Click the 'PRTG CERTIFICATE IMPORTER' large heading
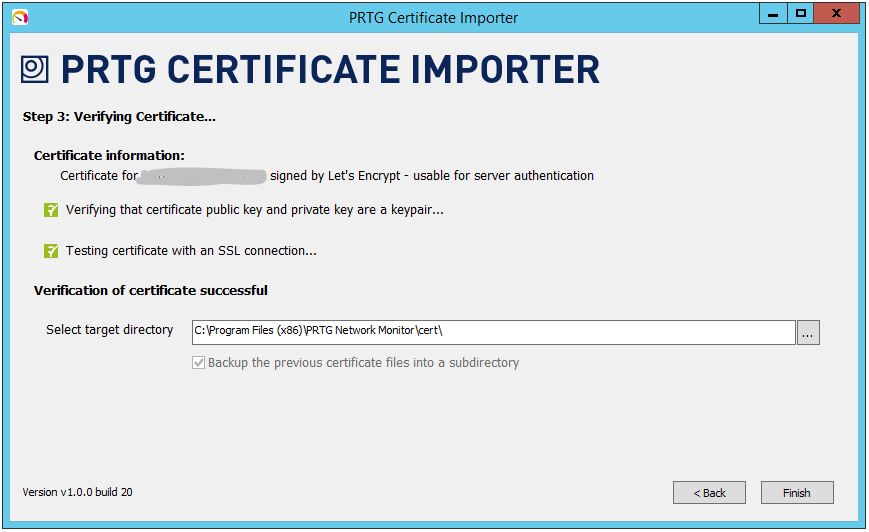Viewport: 869px width, 532px height. (x=330, y=70)
